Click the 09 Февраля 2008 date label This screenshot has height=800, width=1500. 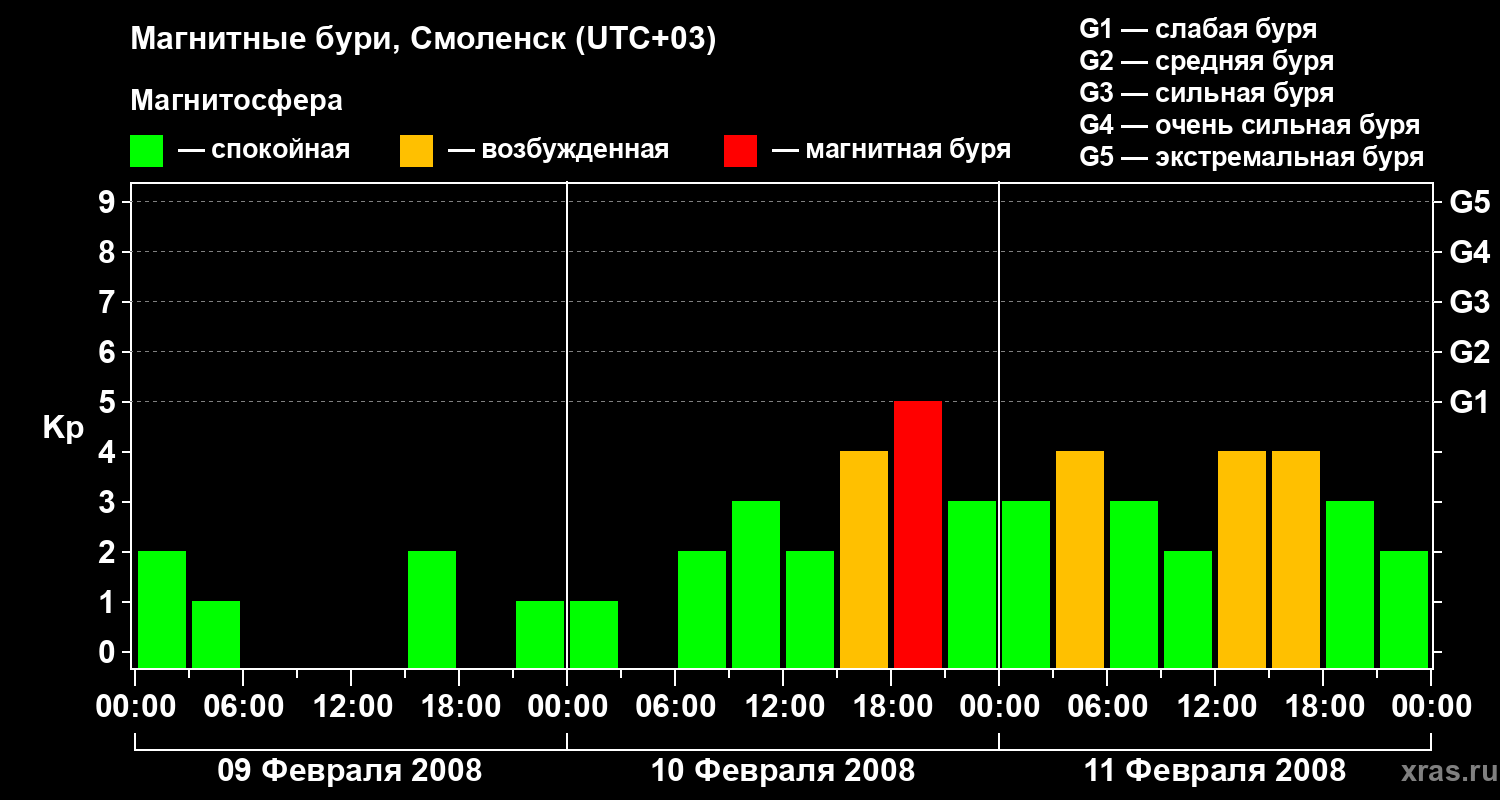click(350, 771)
